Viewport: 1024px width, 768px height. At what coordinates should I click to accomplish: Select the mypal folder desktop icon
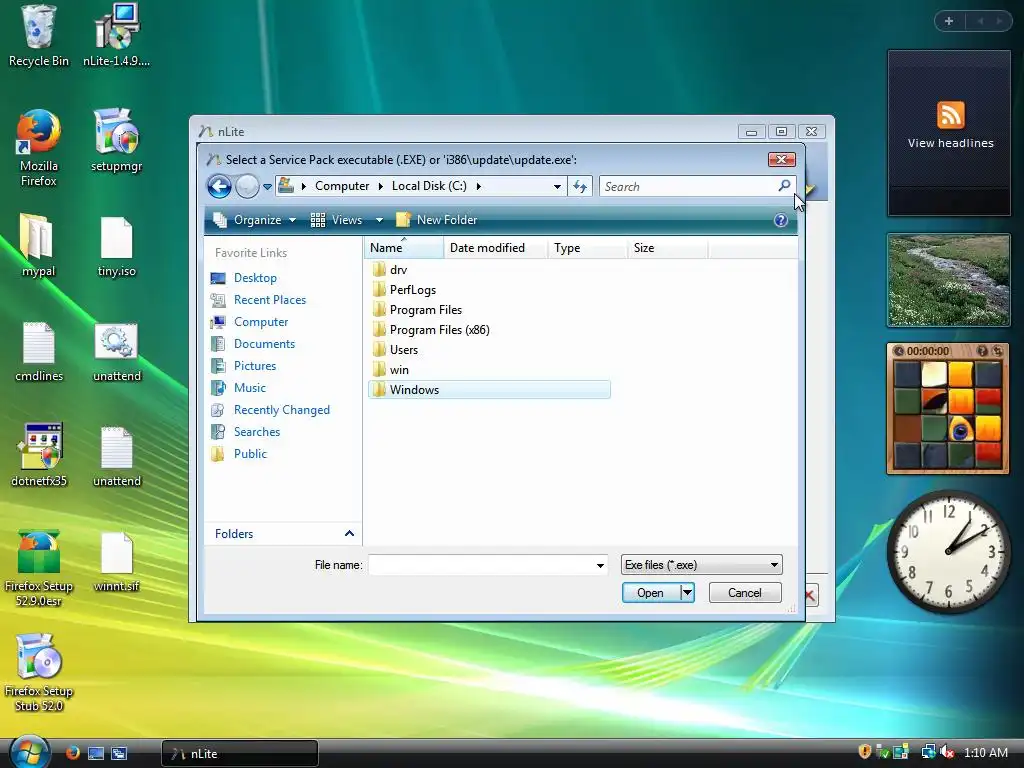click(x=39, y=246)
